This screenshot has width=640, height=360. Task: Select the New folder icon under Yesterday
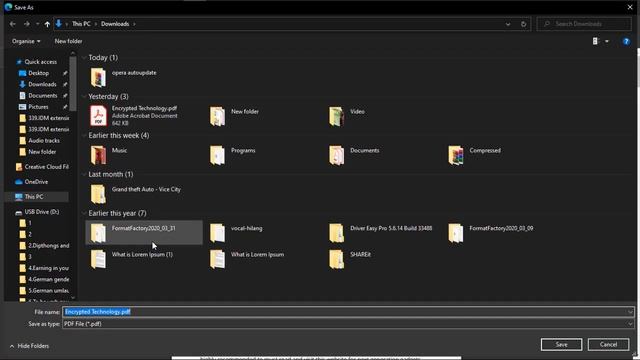coord(218,116)
